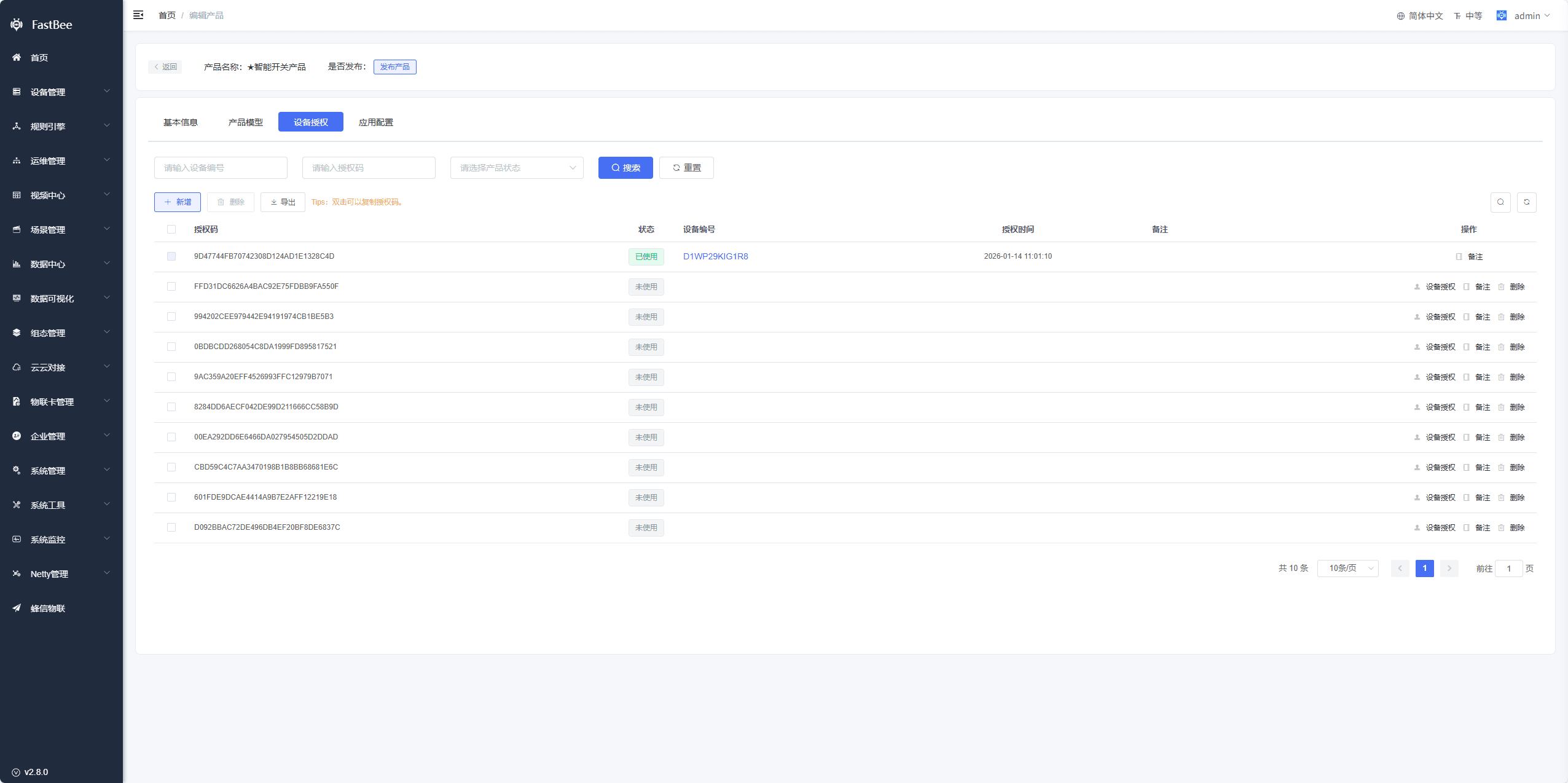Select the 设备授权 tab

click(311, 122)
